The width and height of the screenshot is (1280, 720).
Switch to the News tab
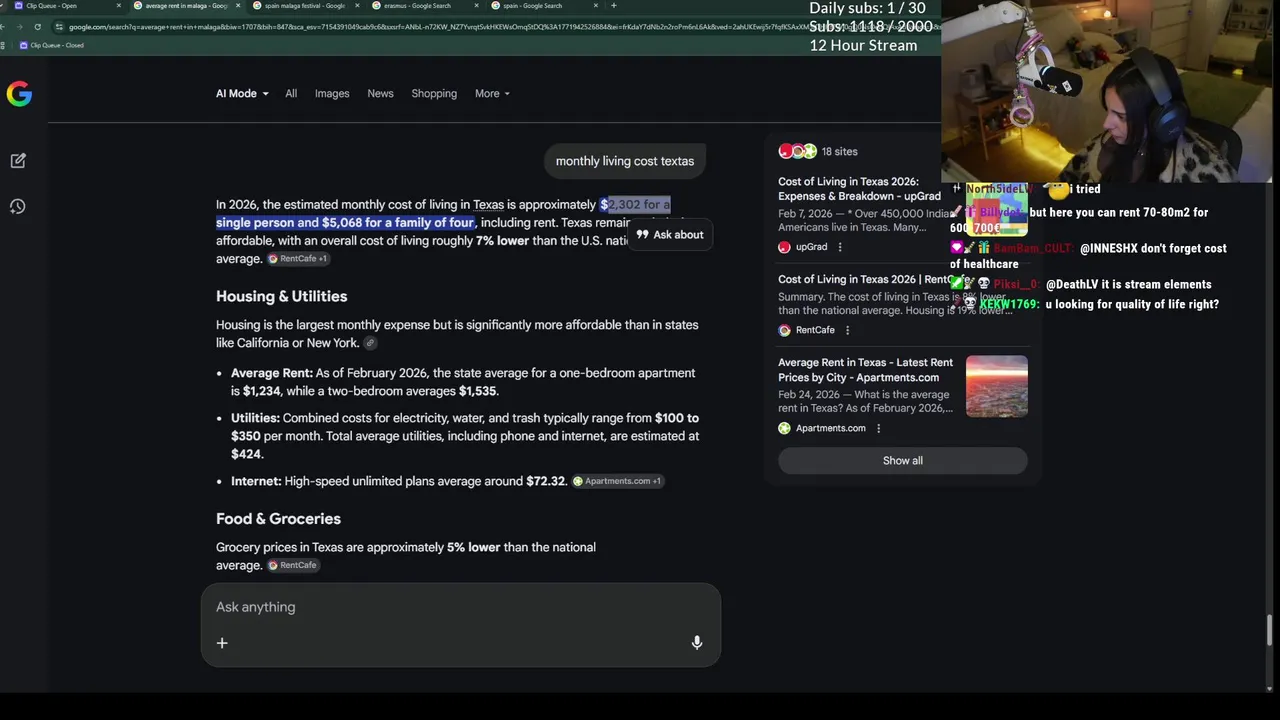click(380, 94)
